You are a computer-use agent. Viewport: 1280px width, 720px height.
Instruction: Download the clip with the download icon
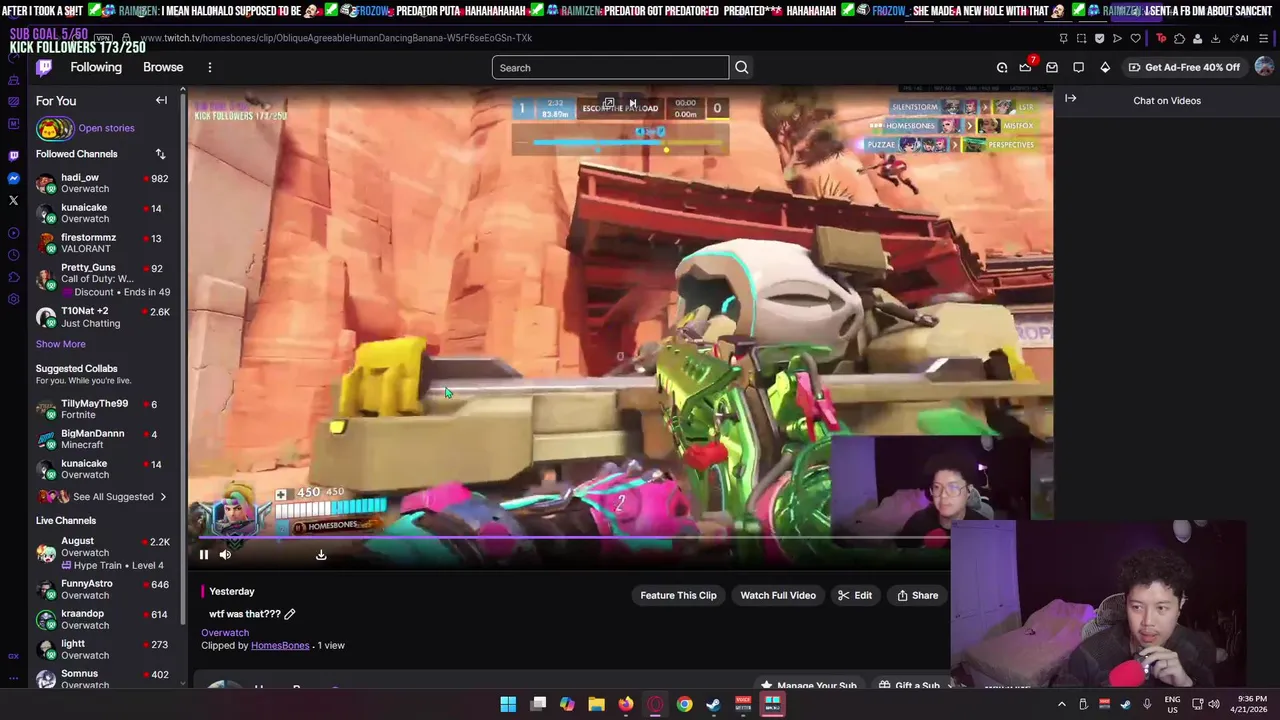click(321, 554)
